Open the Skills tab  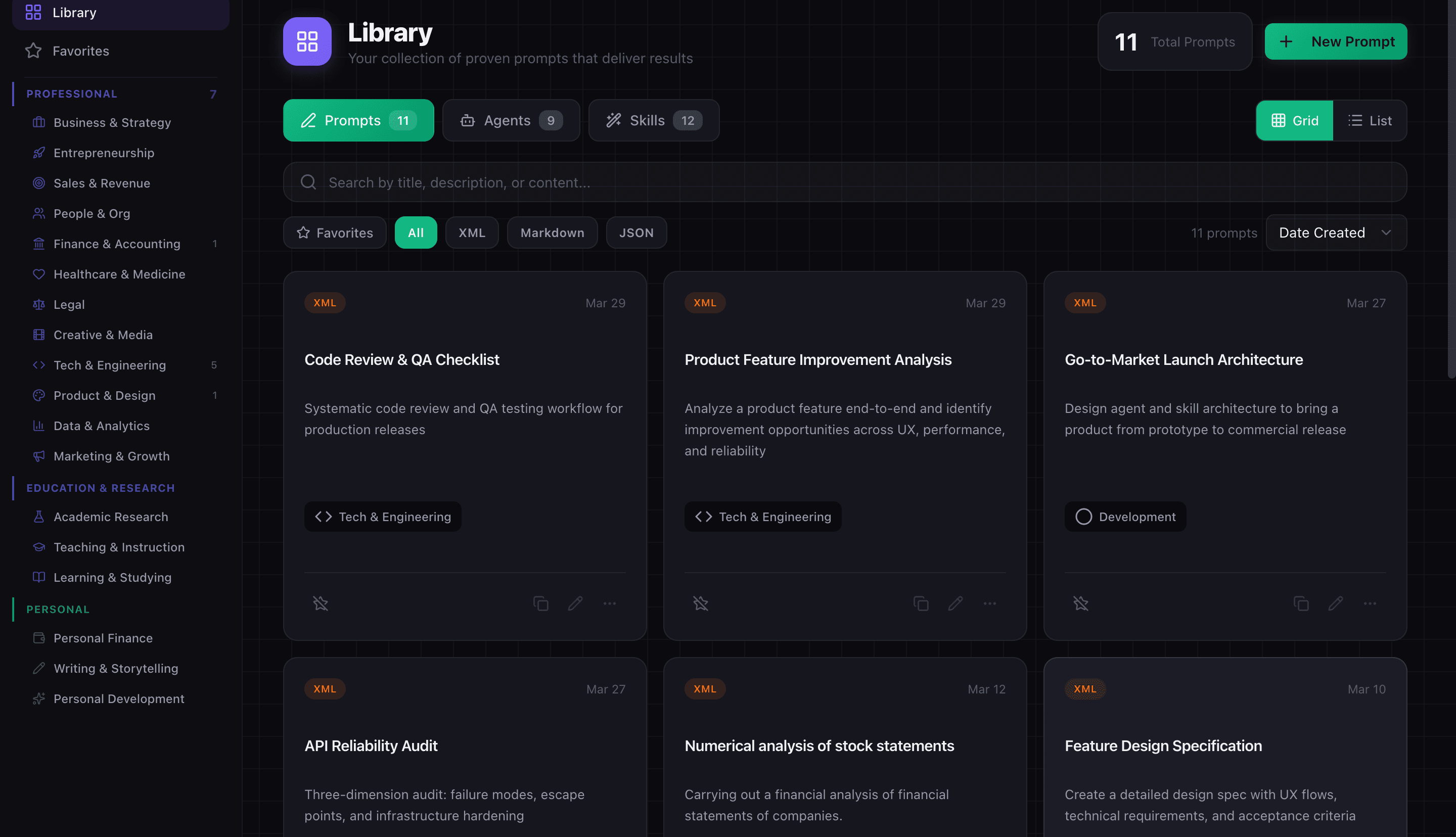click(x=654, y=120)
